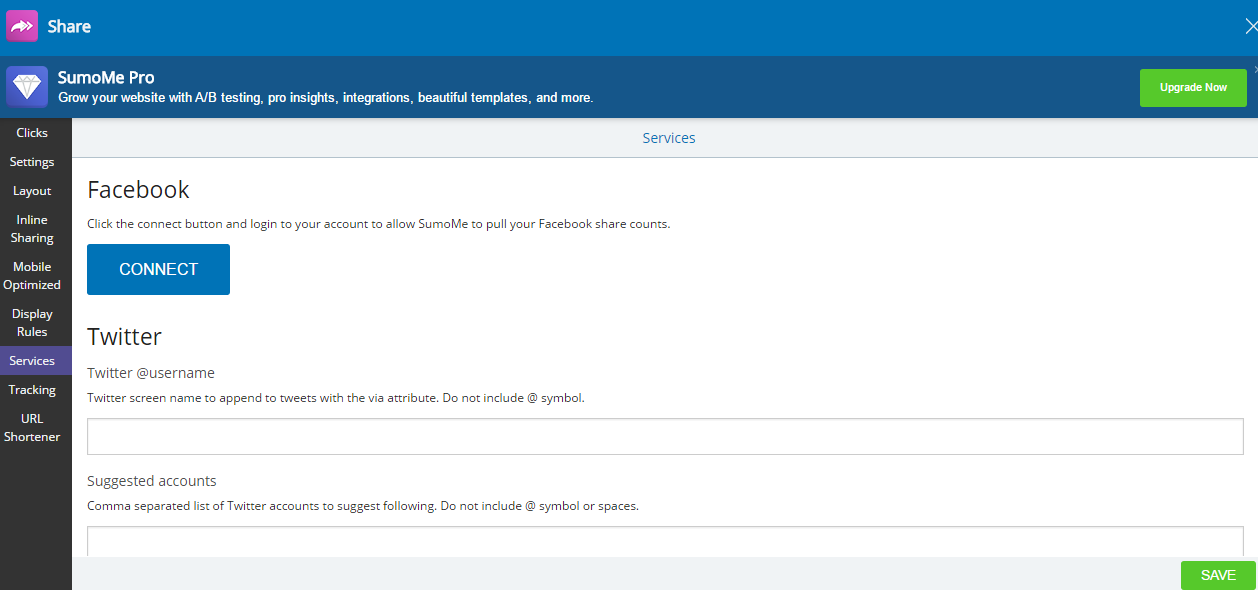Click the Twitter screen name hint text
Image resolution: width=1258 pixels, height=590 pixels.
tap(336, 398)
